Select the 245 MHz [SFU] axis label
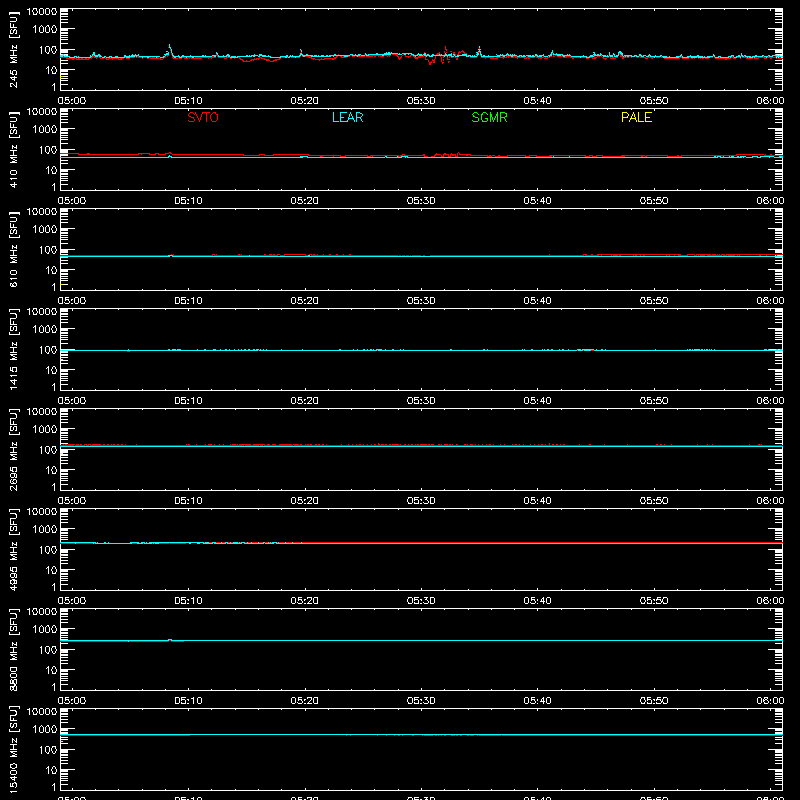Image resolution: width=800 pixels, height=800 pixels. click(13, 49)
